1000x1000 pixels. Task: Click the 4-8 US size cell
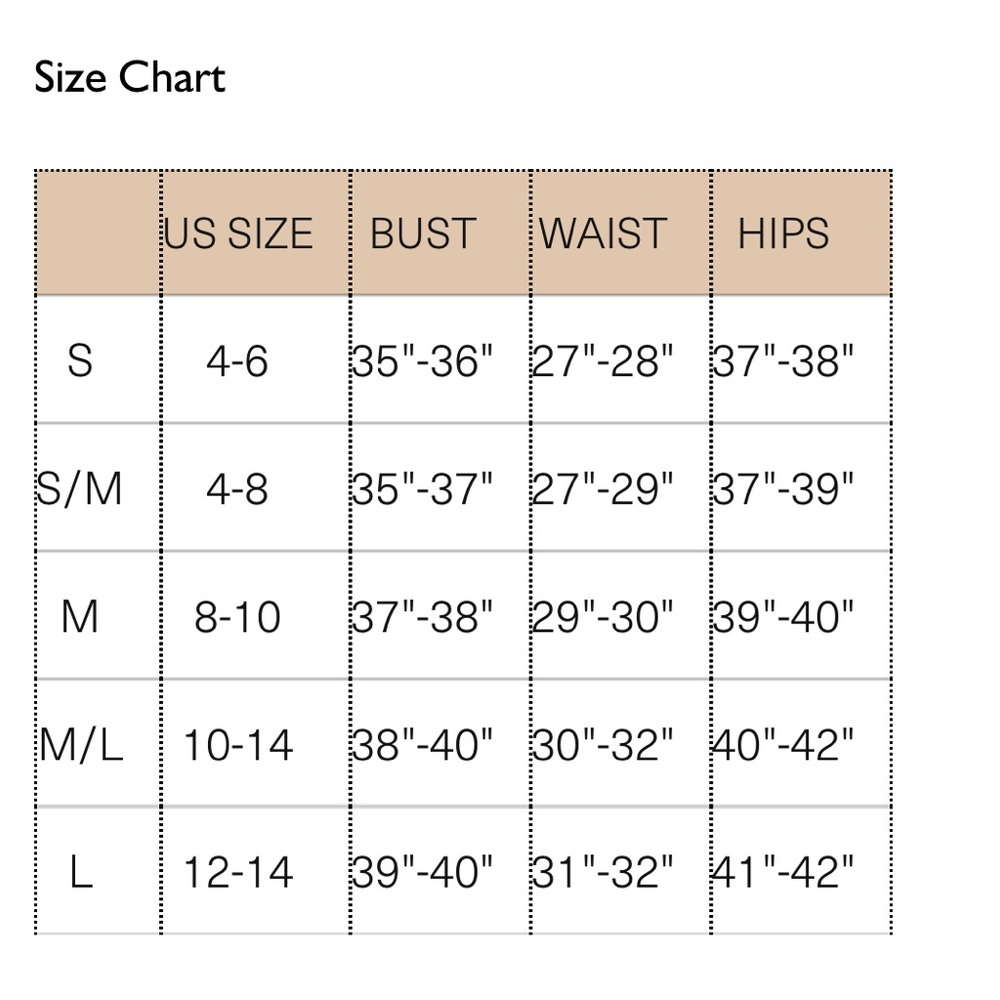coord(237,489)
